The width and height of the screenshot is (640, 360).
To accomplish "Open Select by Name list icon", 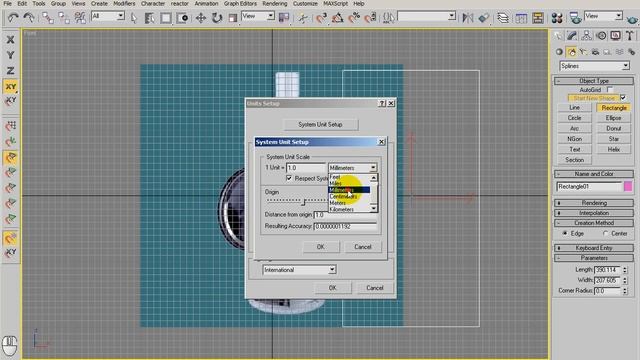I will pos(149,18).
